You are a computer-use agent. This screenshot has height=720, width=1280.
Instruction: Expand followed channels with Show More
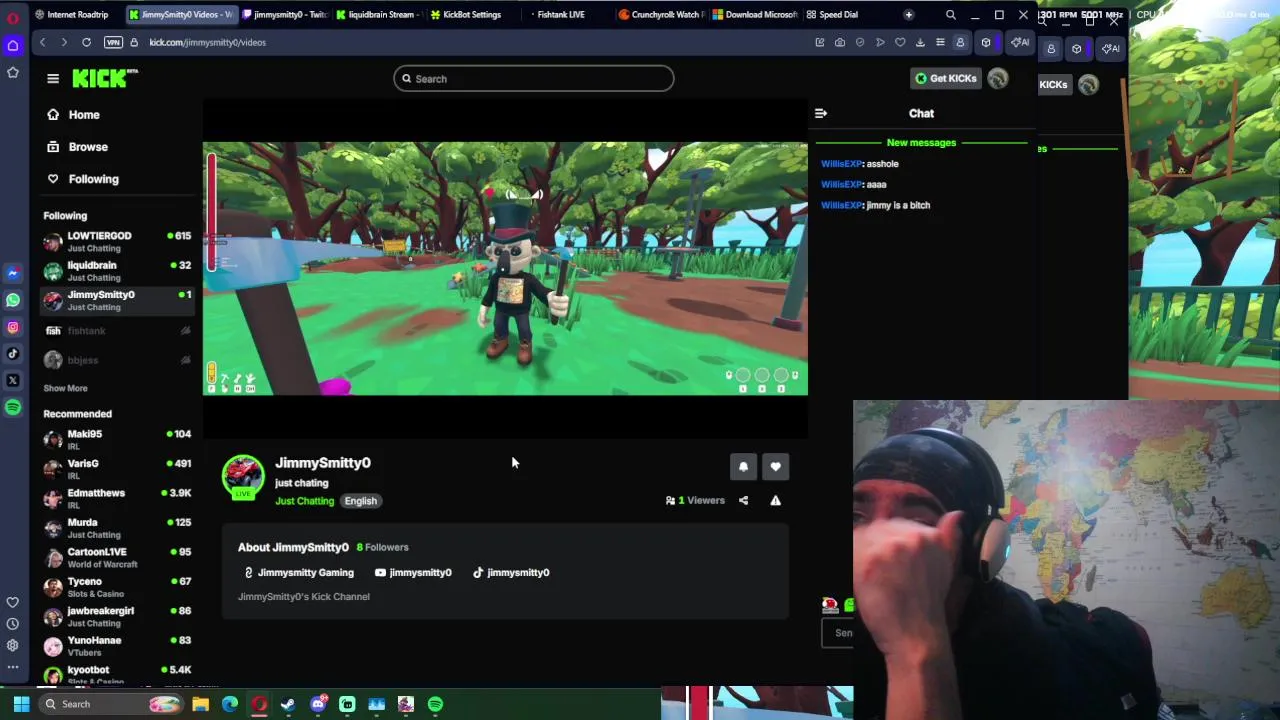(65, 388)
